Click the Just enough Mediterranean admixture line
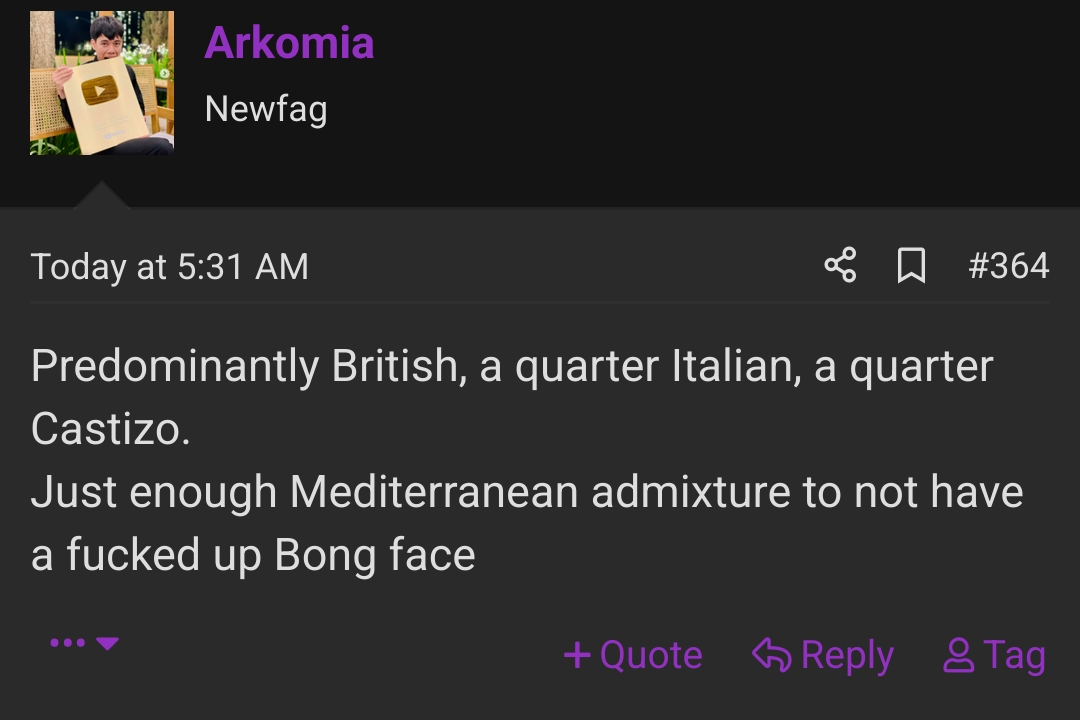The width and height of the screenshot is (1080, 720). [527, 492]
